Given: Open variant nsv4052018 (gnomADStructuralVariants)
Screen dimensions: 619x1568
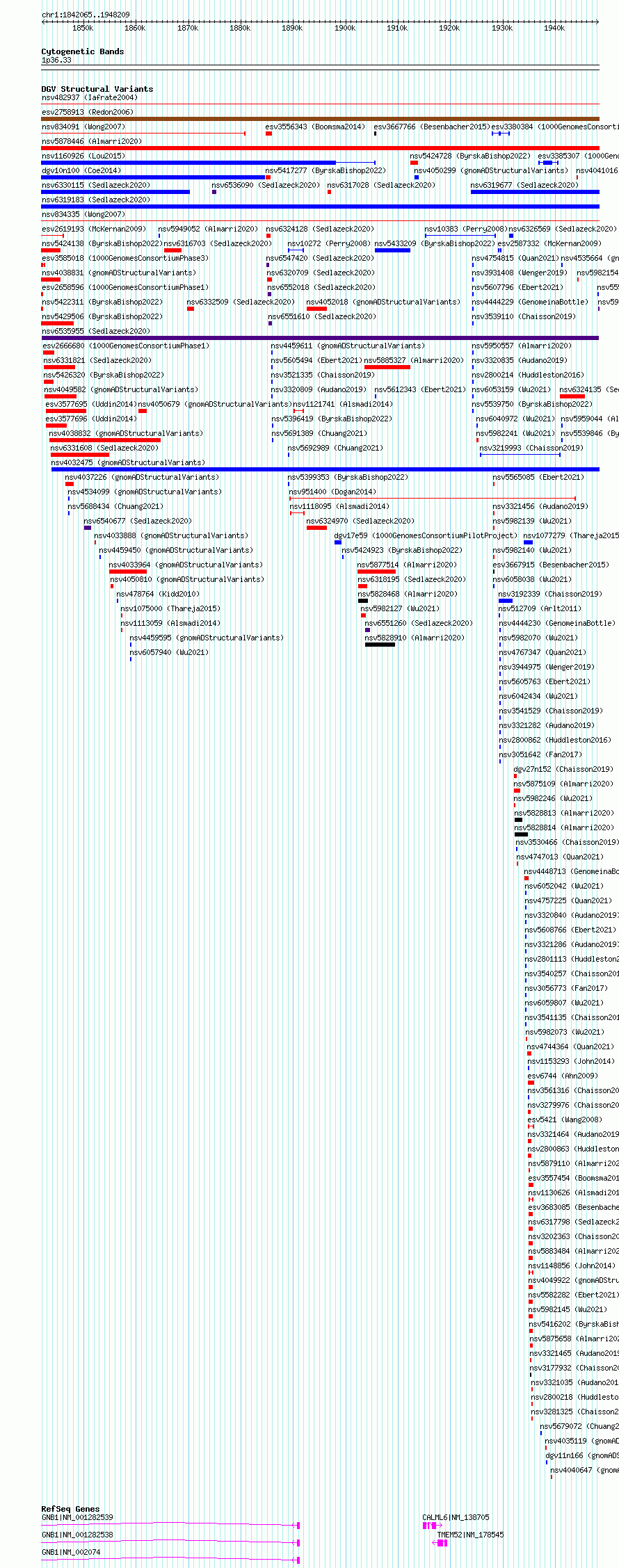Looking at the screenshot, I should [384, 302].
